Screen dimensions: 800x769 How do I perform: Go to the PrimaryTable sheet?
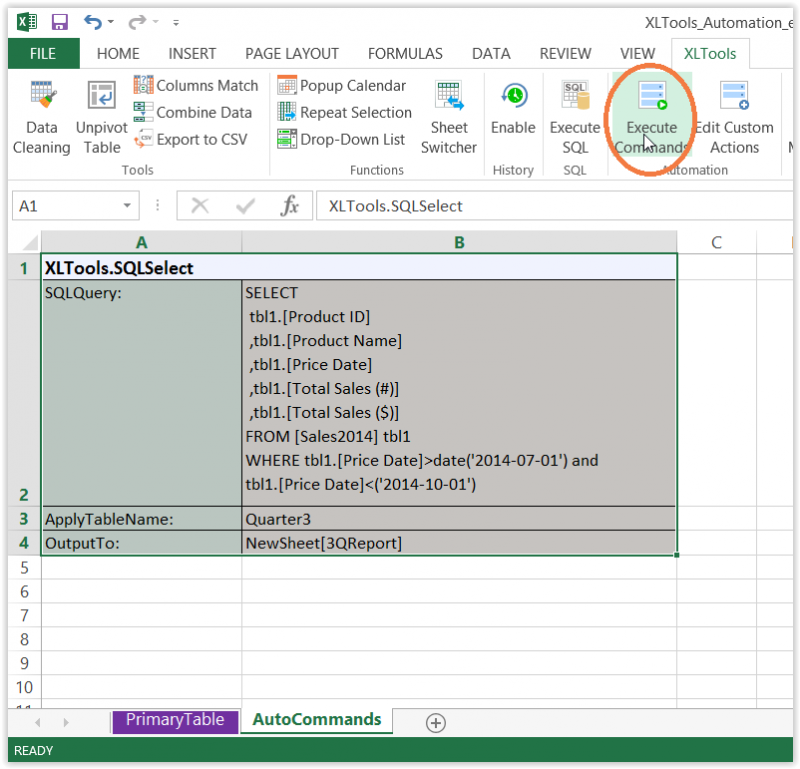175,719
